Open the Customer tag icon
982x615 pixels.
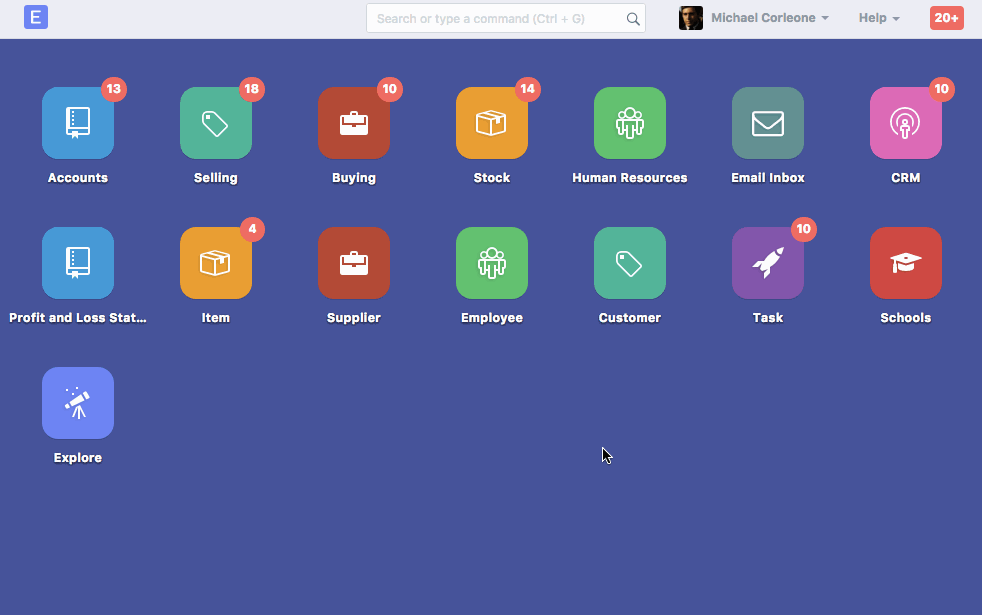(x=630, y=263)
